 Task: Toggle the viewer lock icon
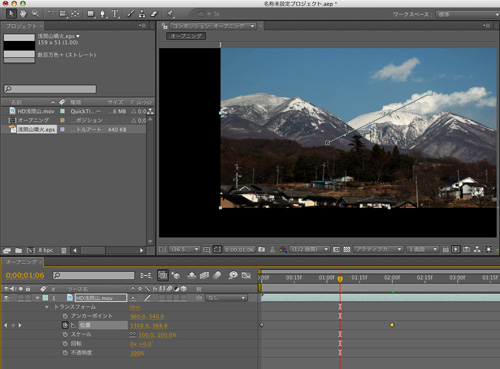coord(164,26)
